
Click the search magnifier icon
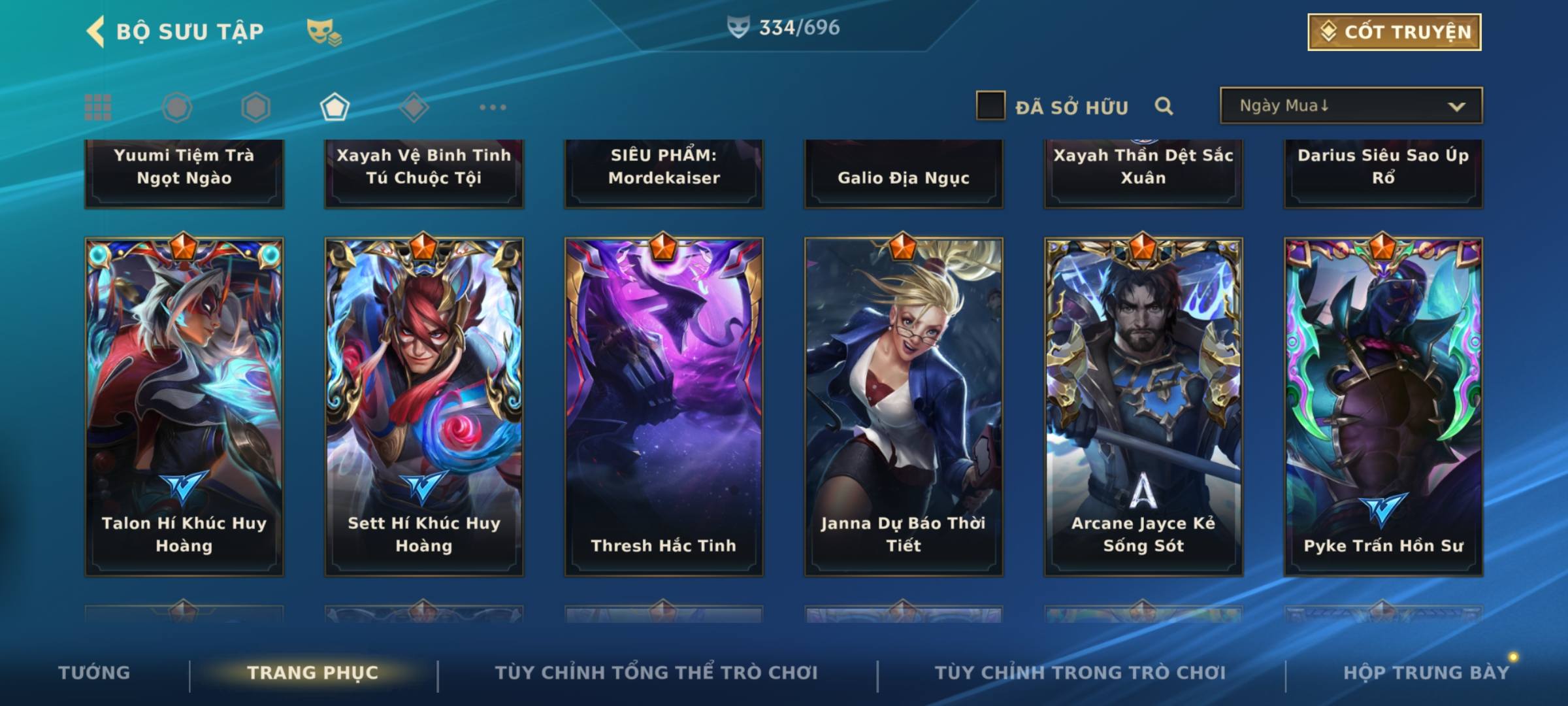point(1164,106)
